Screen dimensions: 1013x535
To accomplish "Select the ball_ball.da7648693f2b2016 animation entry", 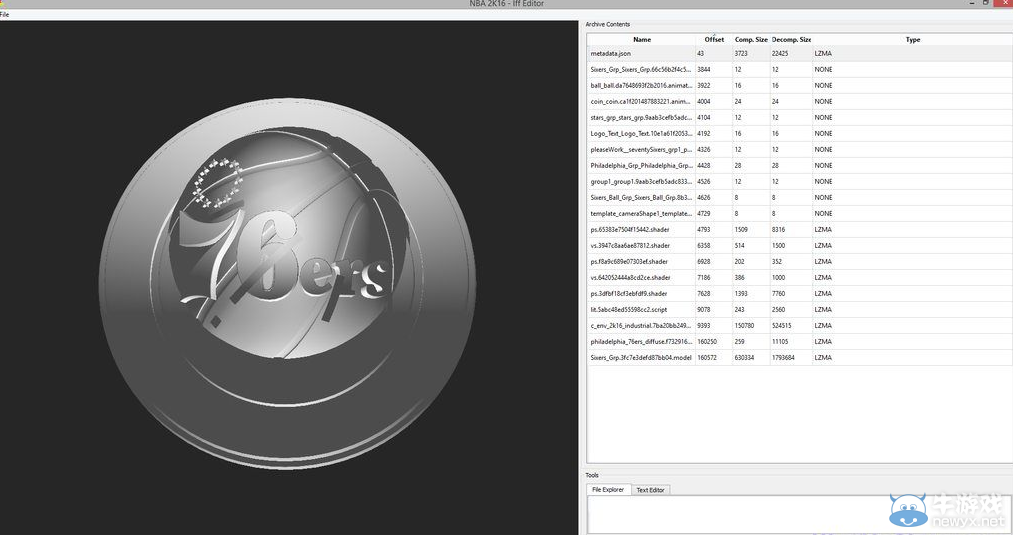I will tap(642, 86).
